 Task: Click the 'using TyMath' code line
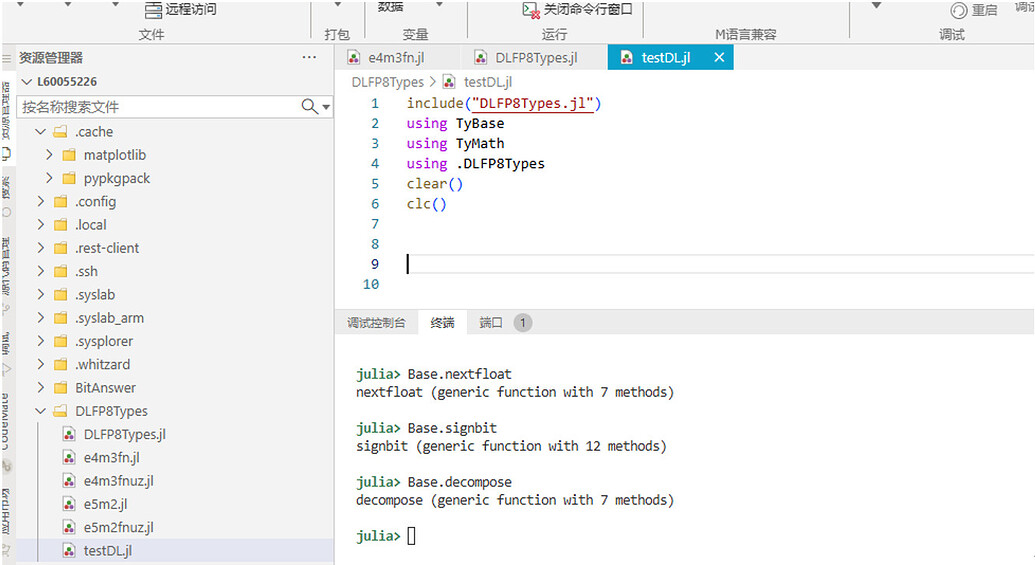pos(455,143)
